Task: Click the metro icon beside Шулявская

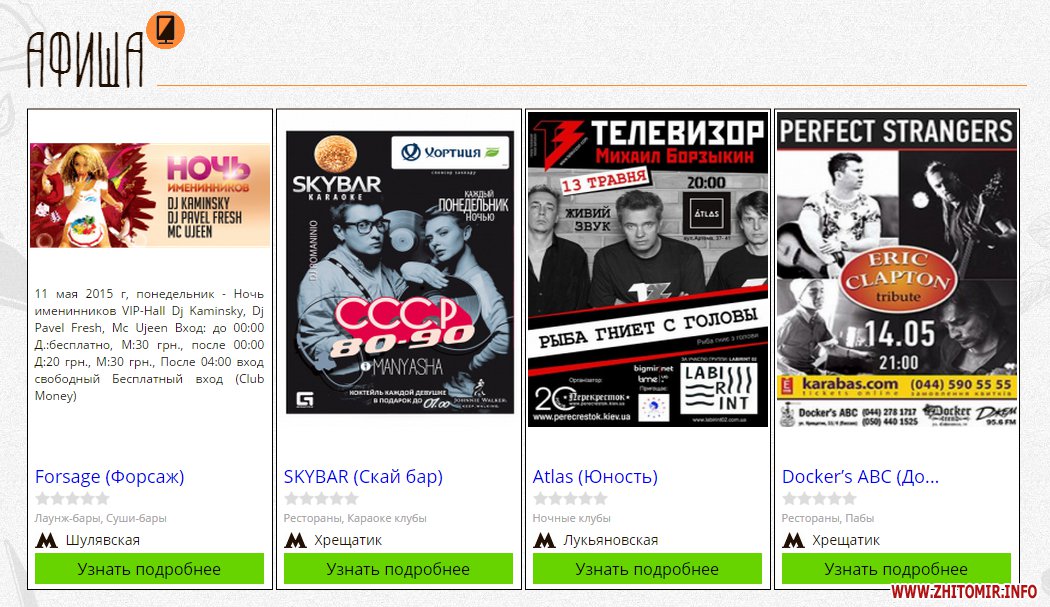Action: coord(46,540)
